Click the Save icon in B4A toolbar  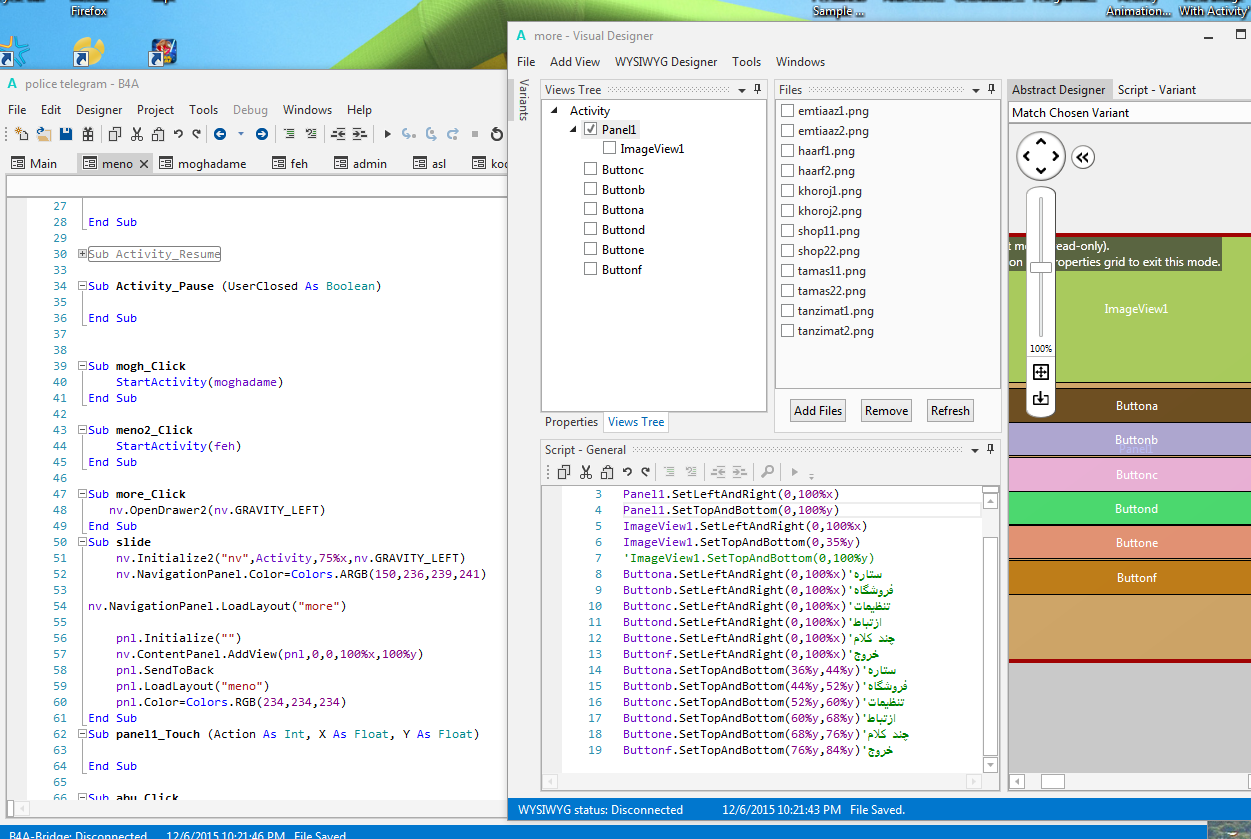coord(66,134)
